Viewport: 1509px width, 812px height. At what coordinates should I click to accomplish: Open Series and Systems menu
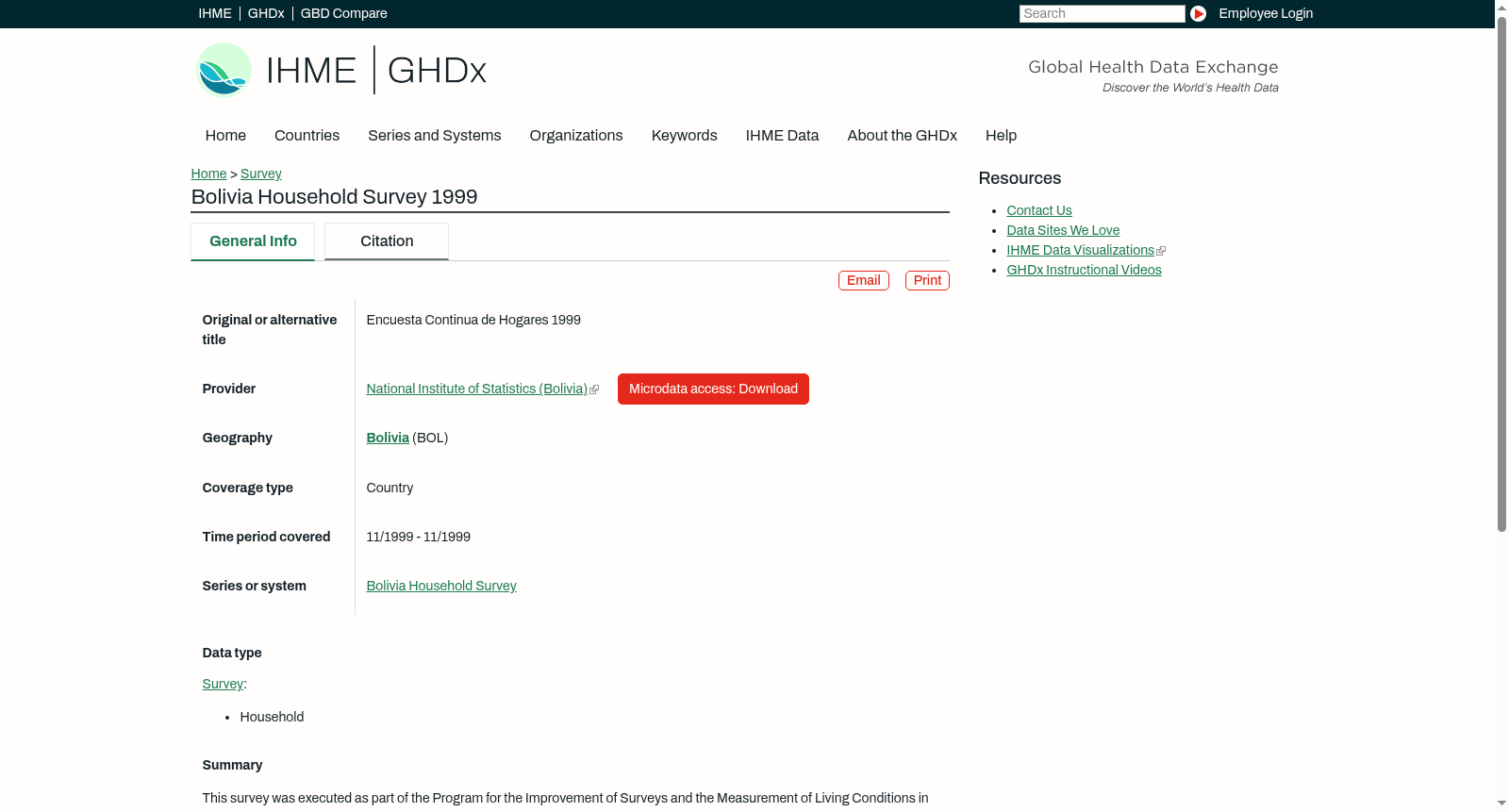[434, 136]
